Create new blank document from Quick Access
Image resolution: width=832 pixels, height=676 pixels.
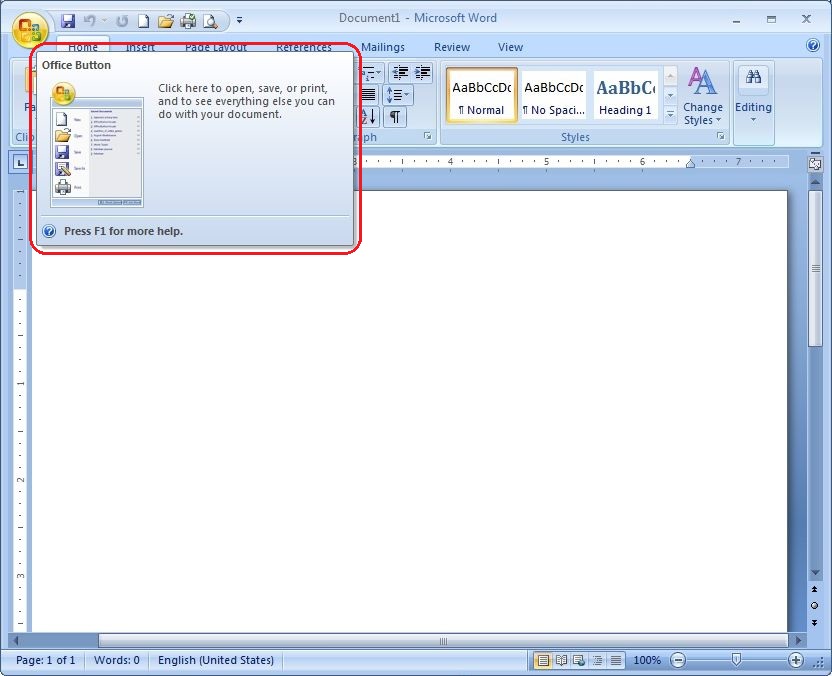tap(144, 20)
